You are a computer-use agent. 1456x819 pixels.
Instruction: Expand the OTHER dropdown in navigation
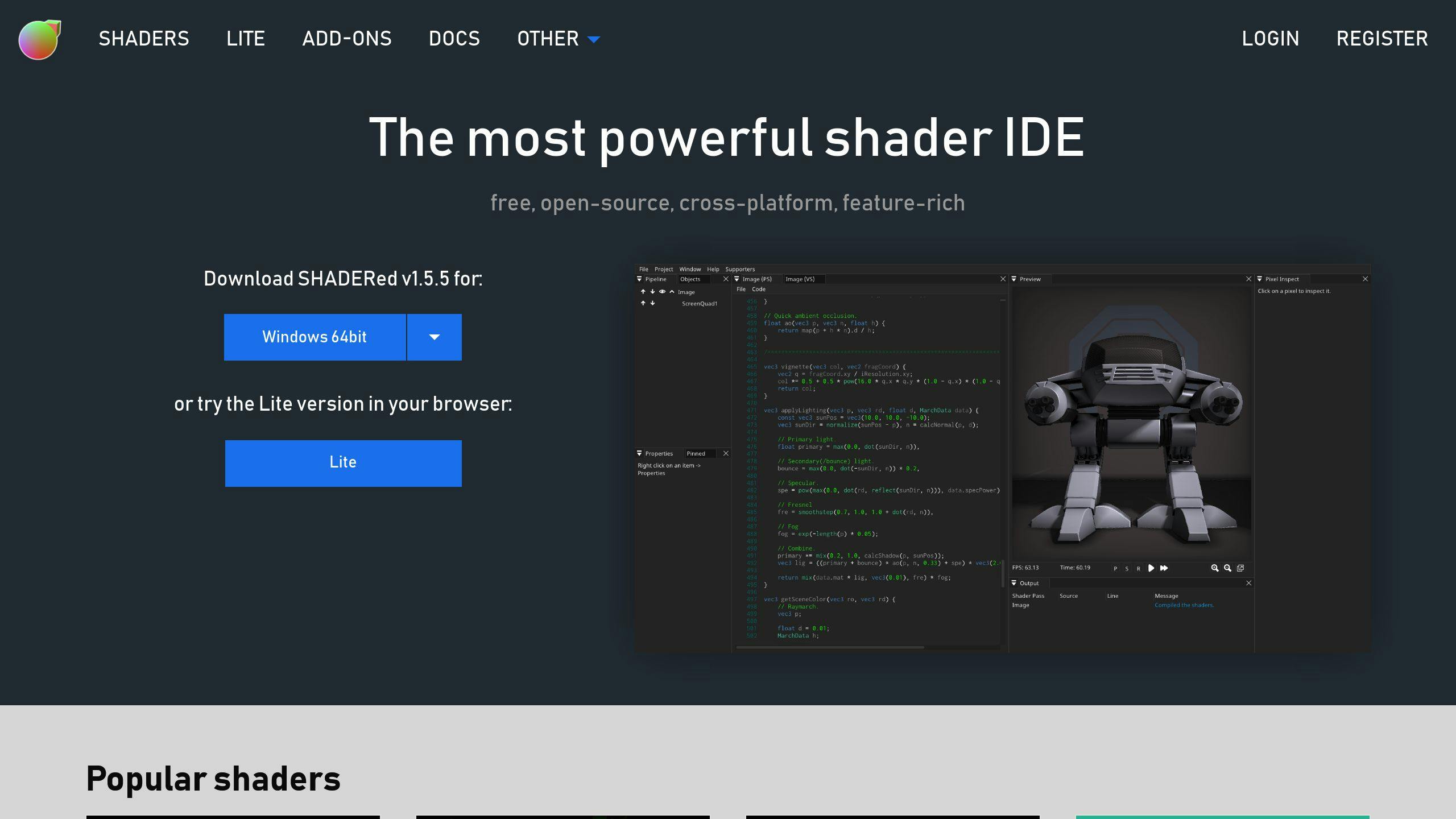click(559, 39)
